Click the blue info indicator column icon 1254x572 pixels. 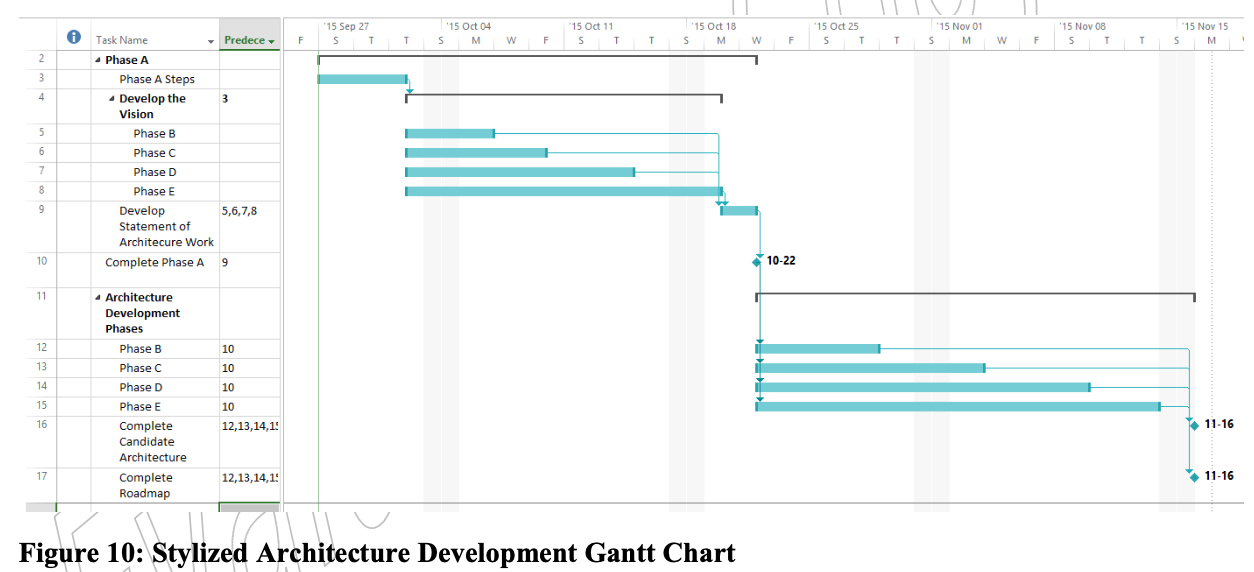pos(74,38)
